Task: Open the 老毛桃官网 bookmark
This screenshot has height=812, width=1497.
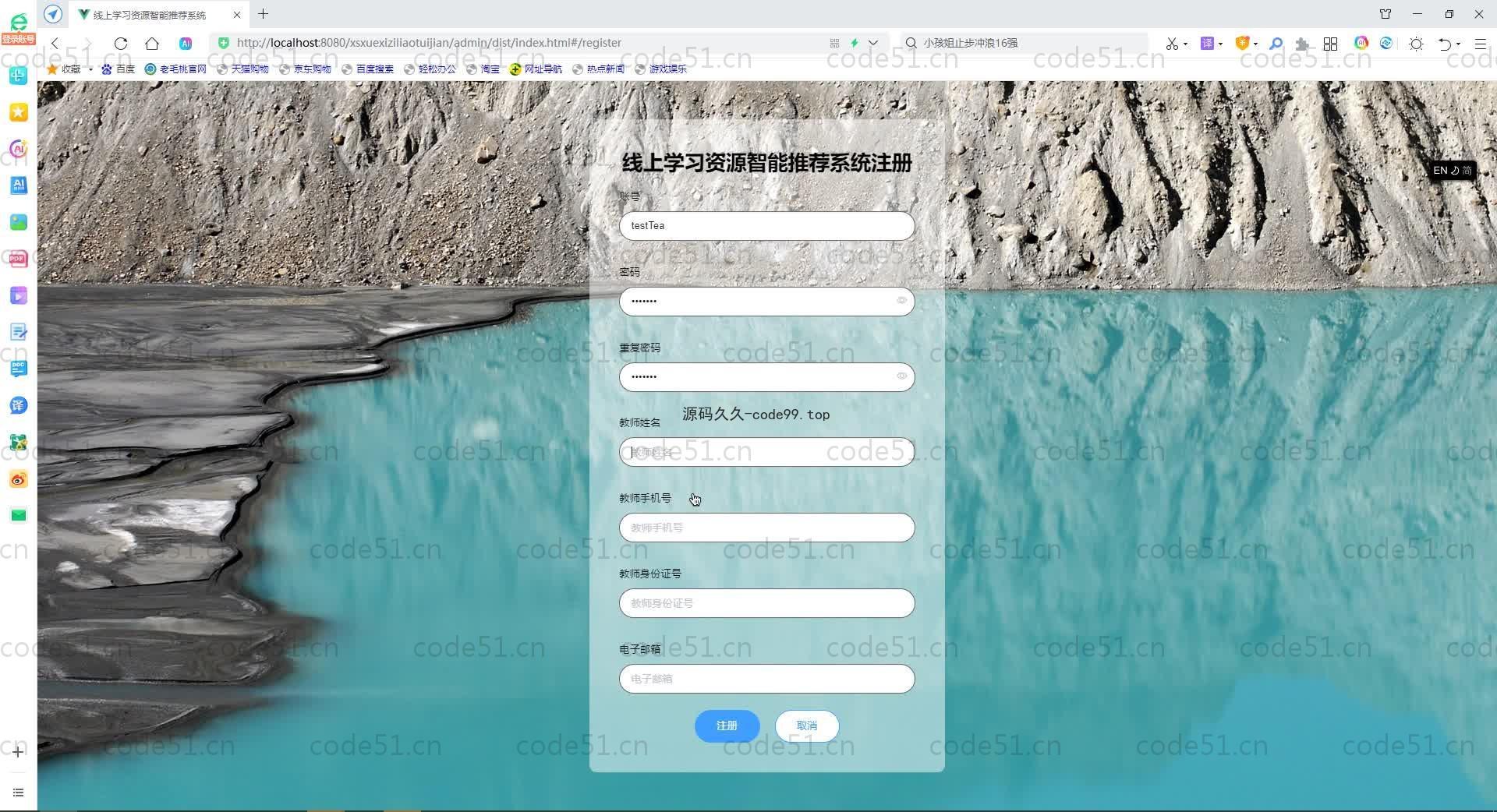Action: (x=176, y=69)
